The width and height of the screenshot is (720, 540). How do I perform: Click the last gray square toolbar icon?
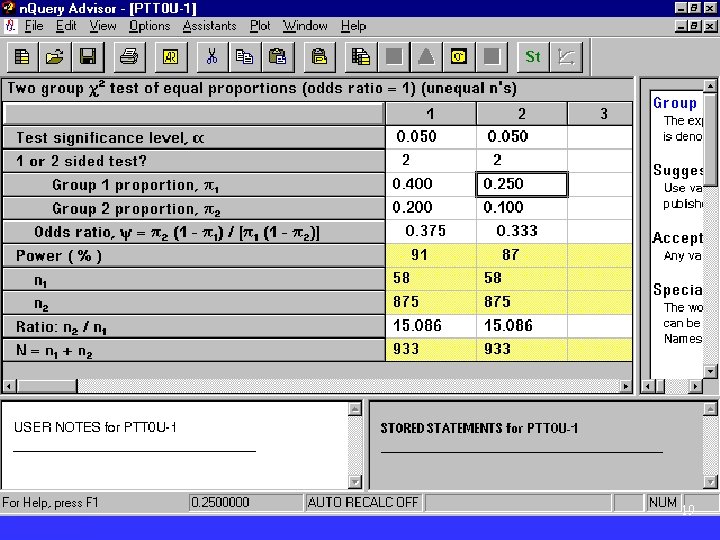coord(492,57)
